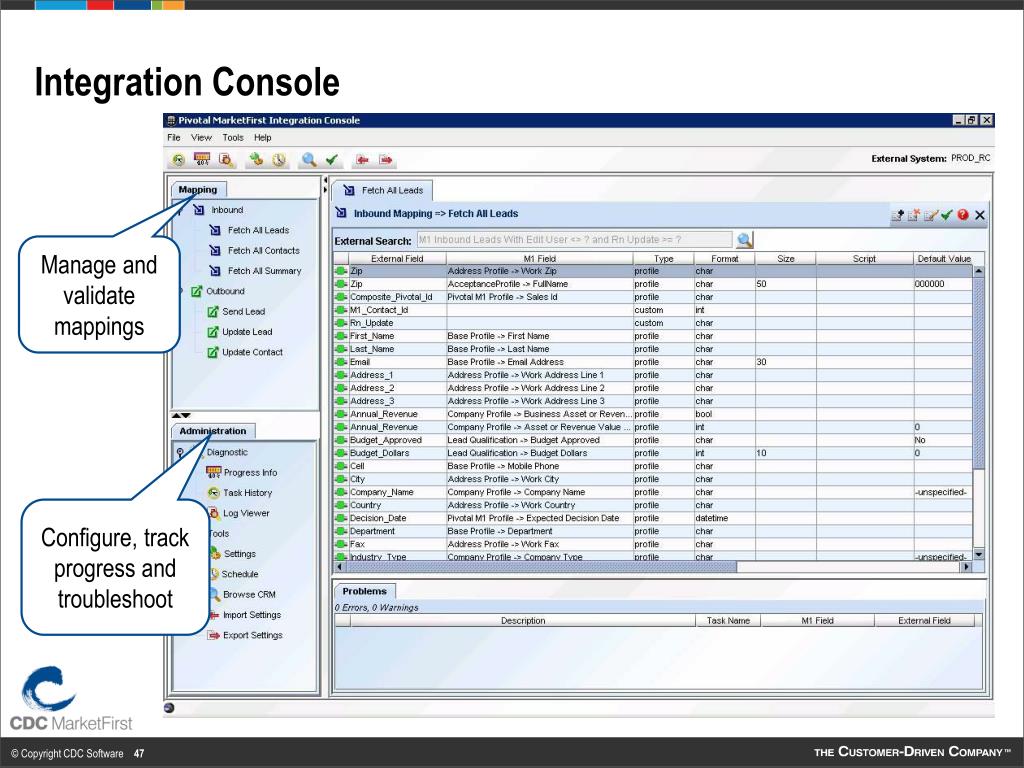Select Update Contact under Outbound
The width and height of the screenshot is (1024, 768).
(x=252, y=352)
